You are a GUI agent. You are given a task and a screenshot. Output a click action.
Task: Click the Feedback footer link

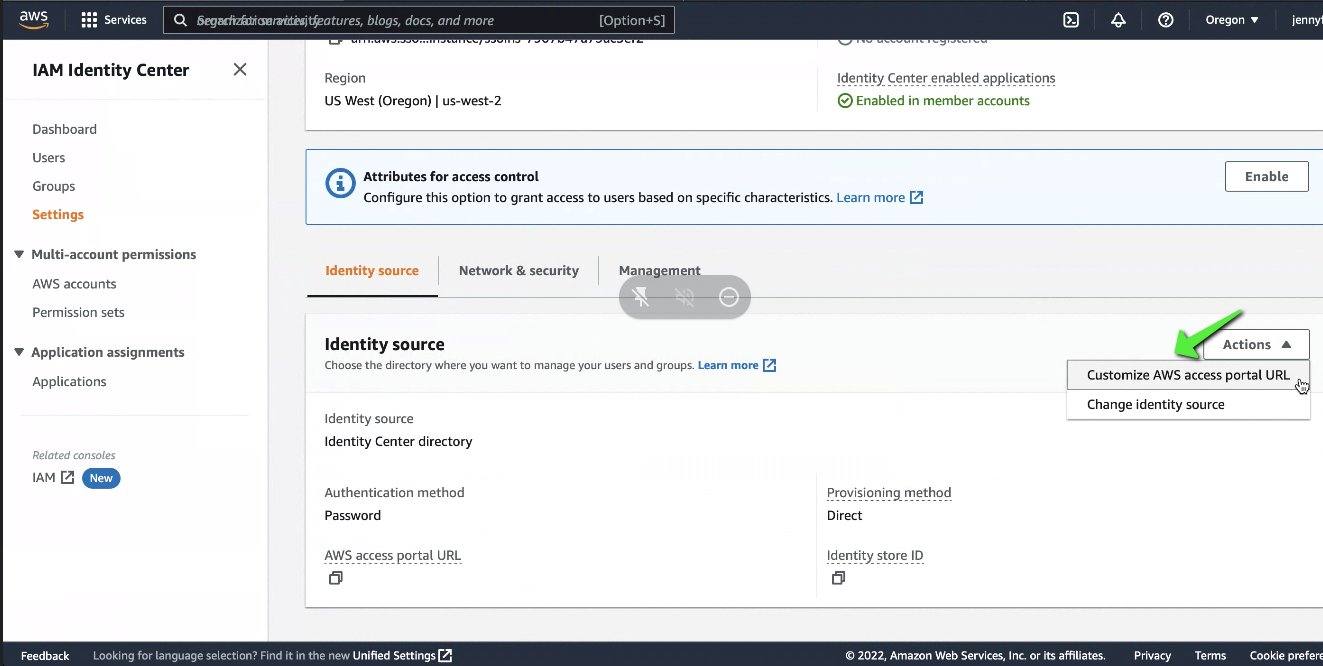click(45, 656)
